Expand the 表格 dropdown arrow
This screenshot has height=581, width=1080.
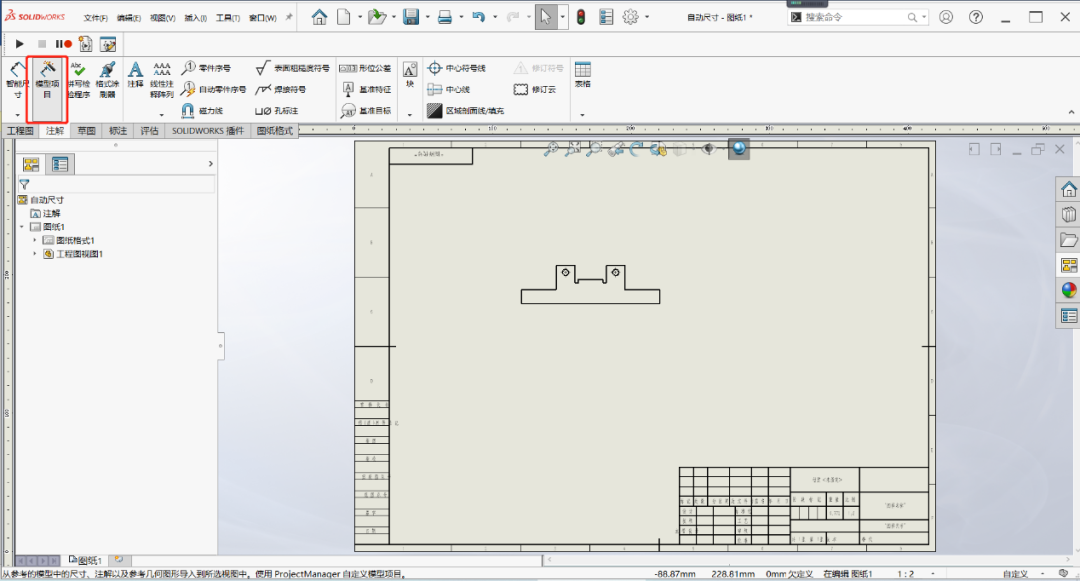[583, 114]
